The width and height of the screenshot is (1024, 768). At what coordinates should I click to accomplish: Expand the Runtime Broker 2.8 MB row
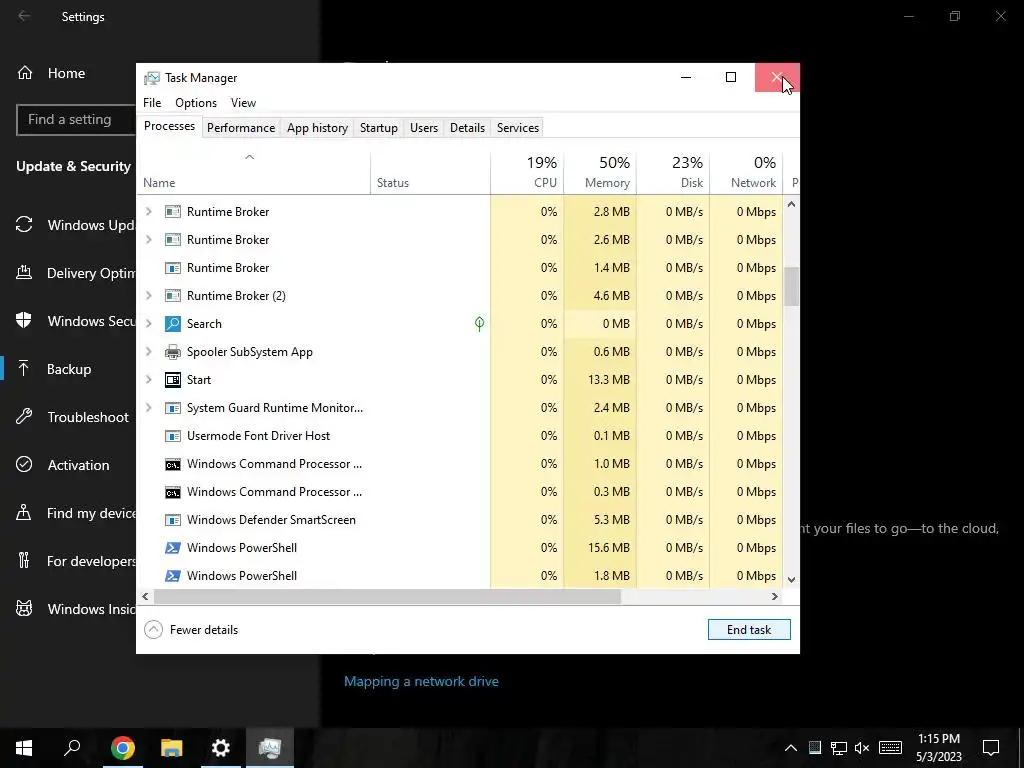(x=149, y=212)
